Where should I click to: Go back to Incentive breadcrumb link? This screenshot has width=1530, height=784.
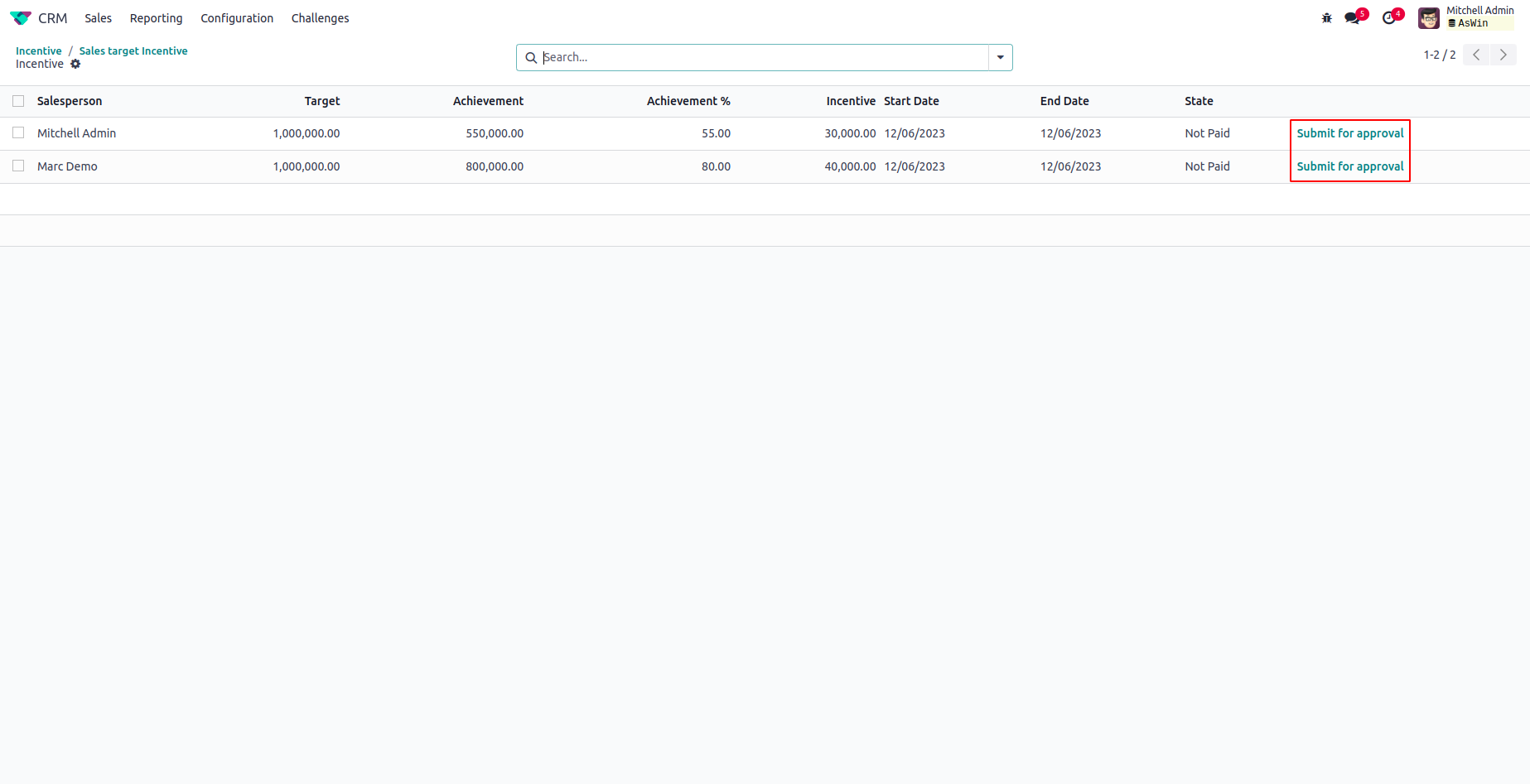[x=39, y=51]
